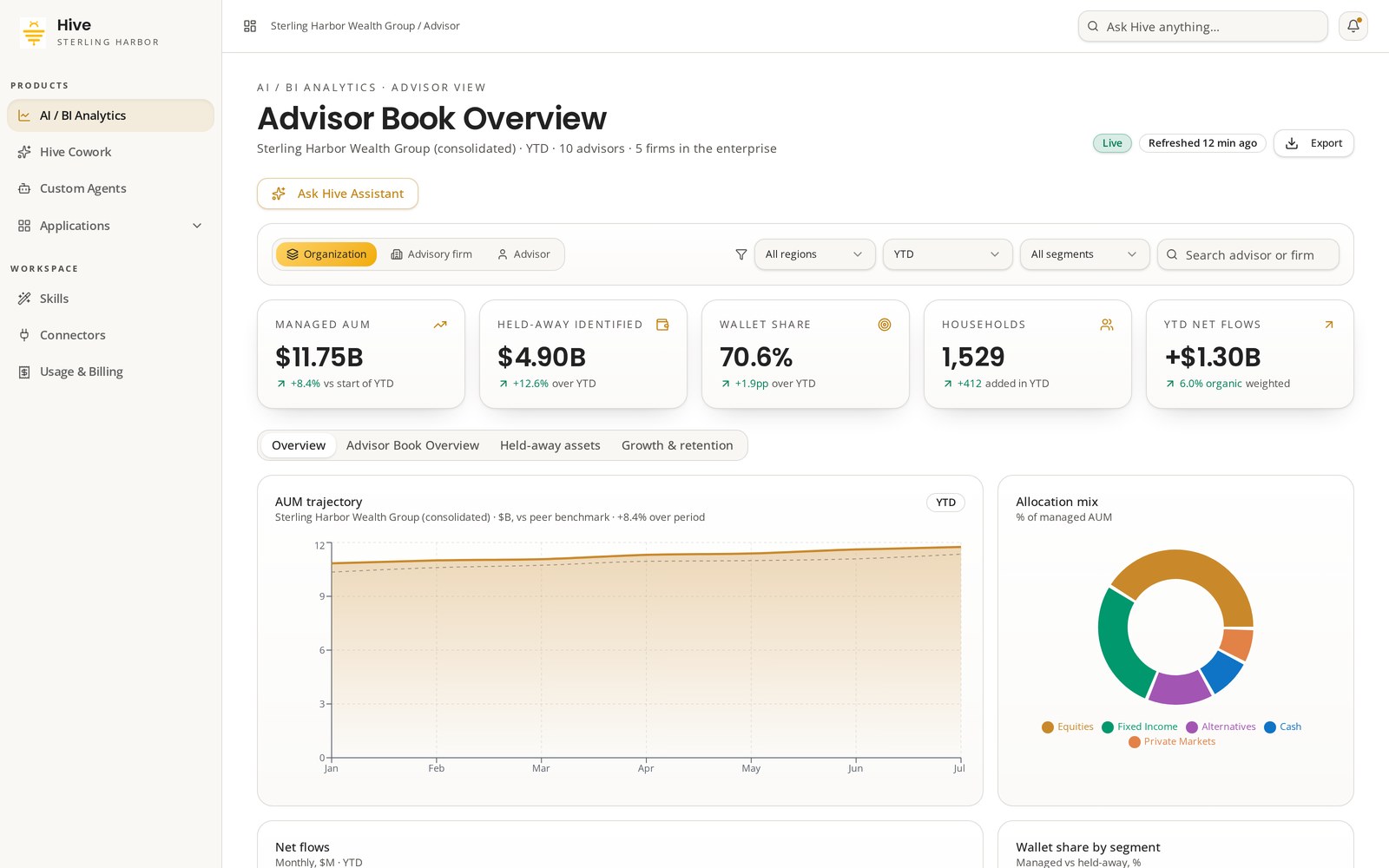The height and width of the screenshot is (868, 1389).
Task: Click the search magnifier in Ask Hive box
Action: point(1093,27)
